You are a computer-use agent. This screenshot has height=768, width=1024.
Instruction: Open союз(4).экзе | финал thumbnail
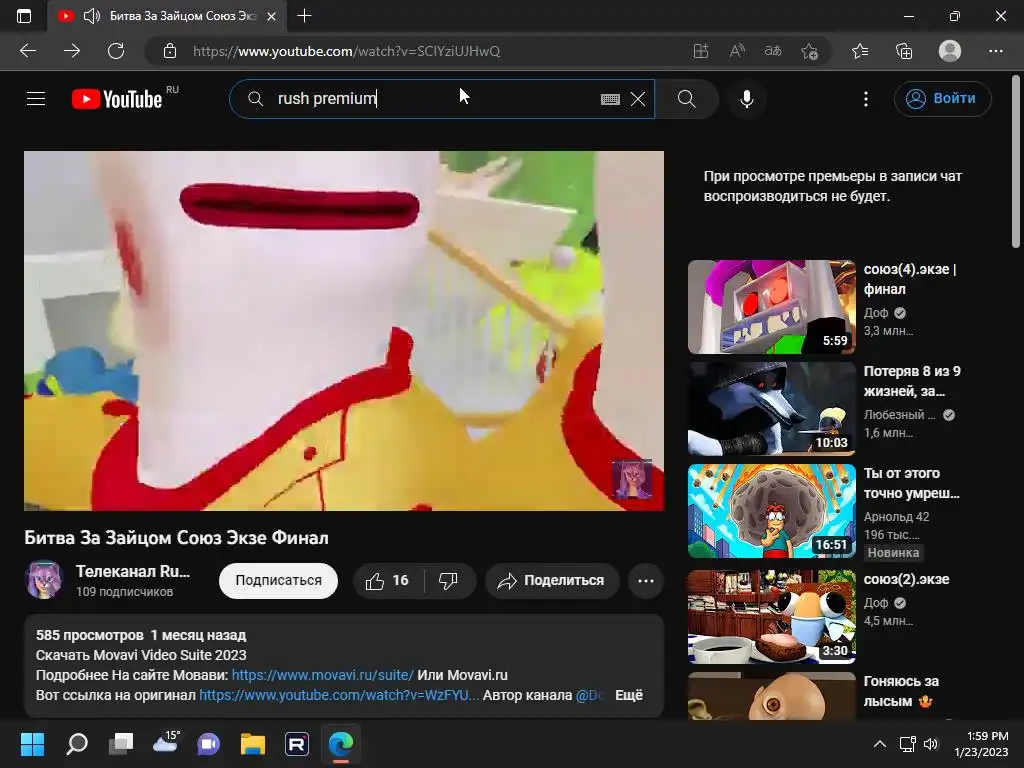771,307
